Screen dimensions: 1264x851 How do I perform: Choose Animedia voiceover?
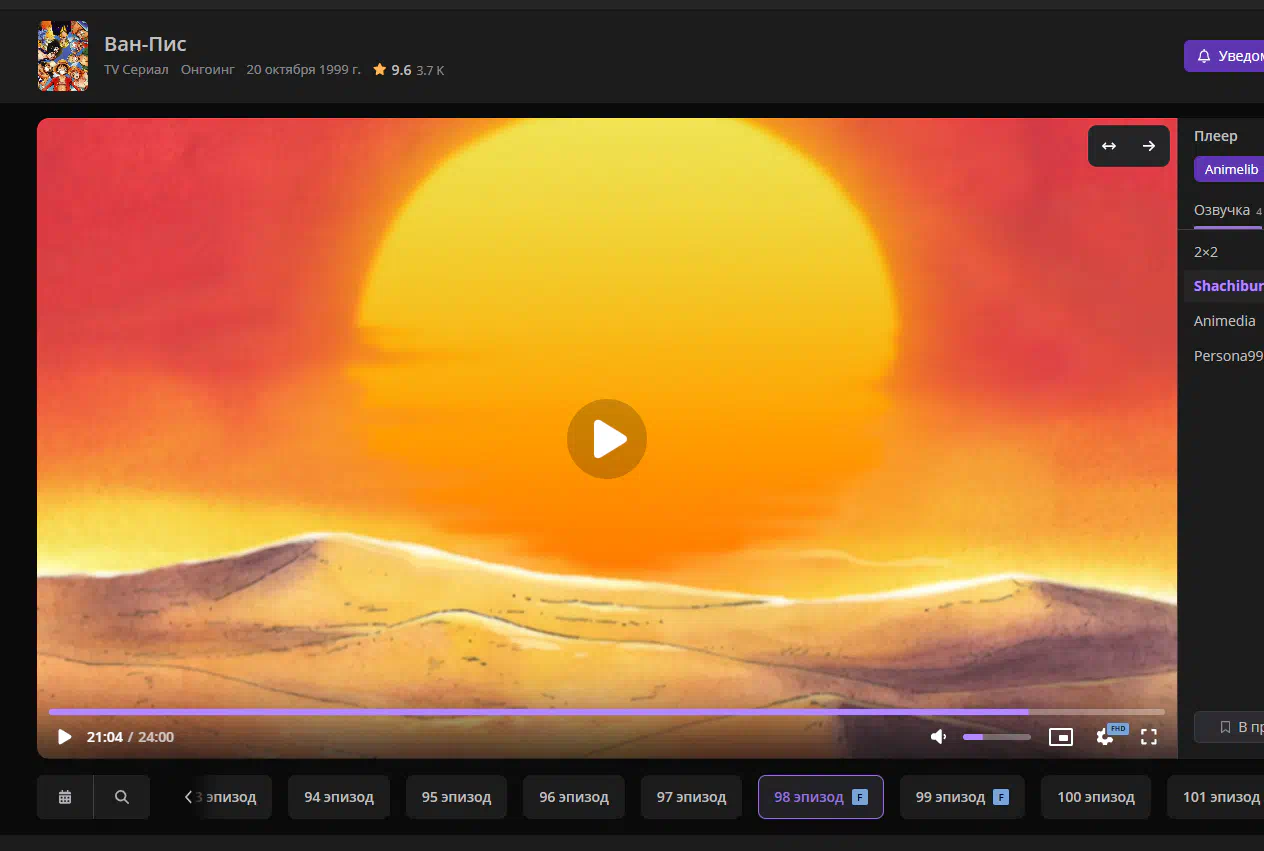[1224, 321]
